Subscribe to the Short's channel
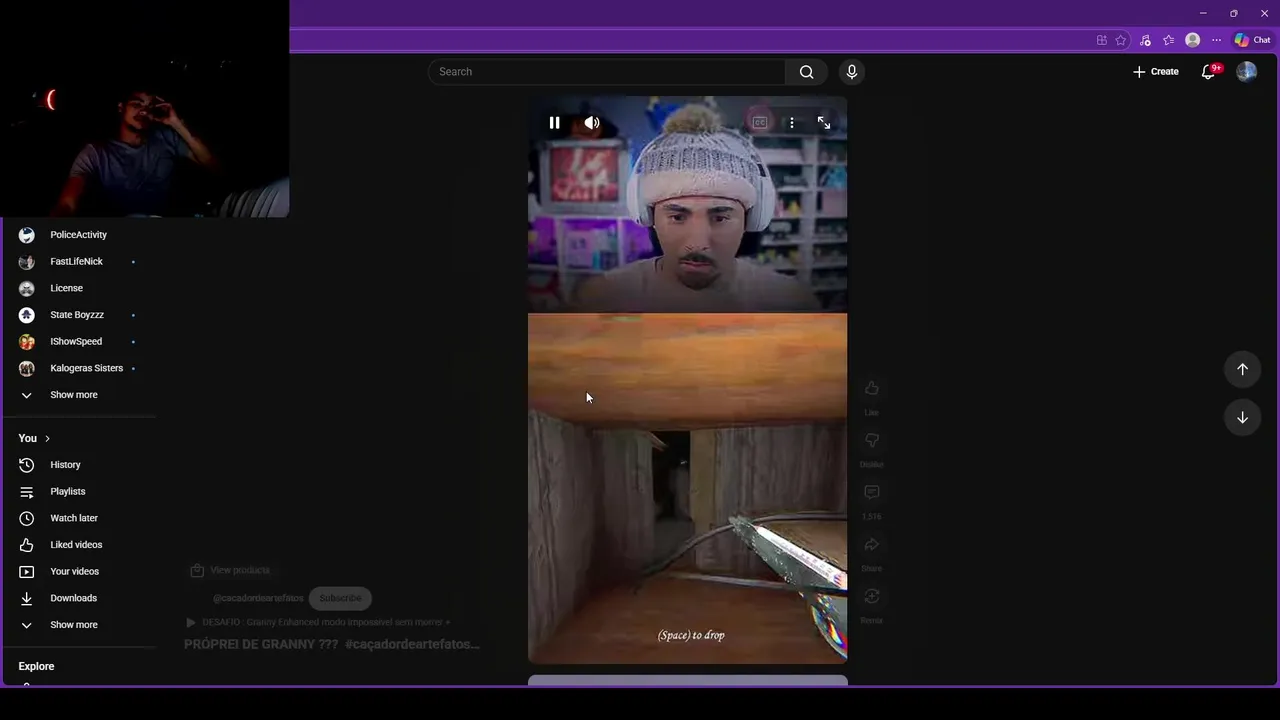 click(340, 598)
